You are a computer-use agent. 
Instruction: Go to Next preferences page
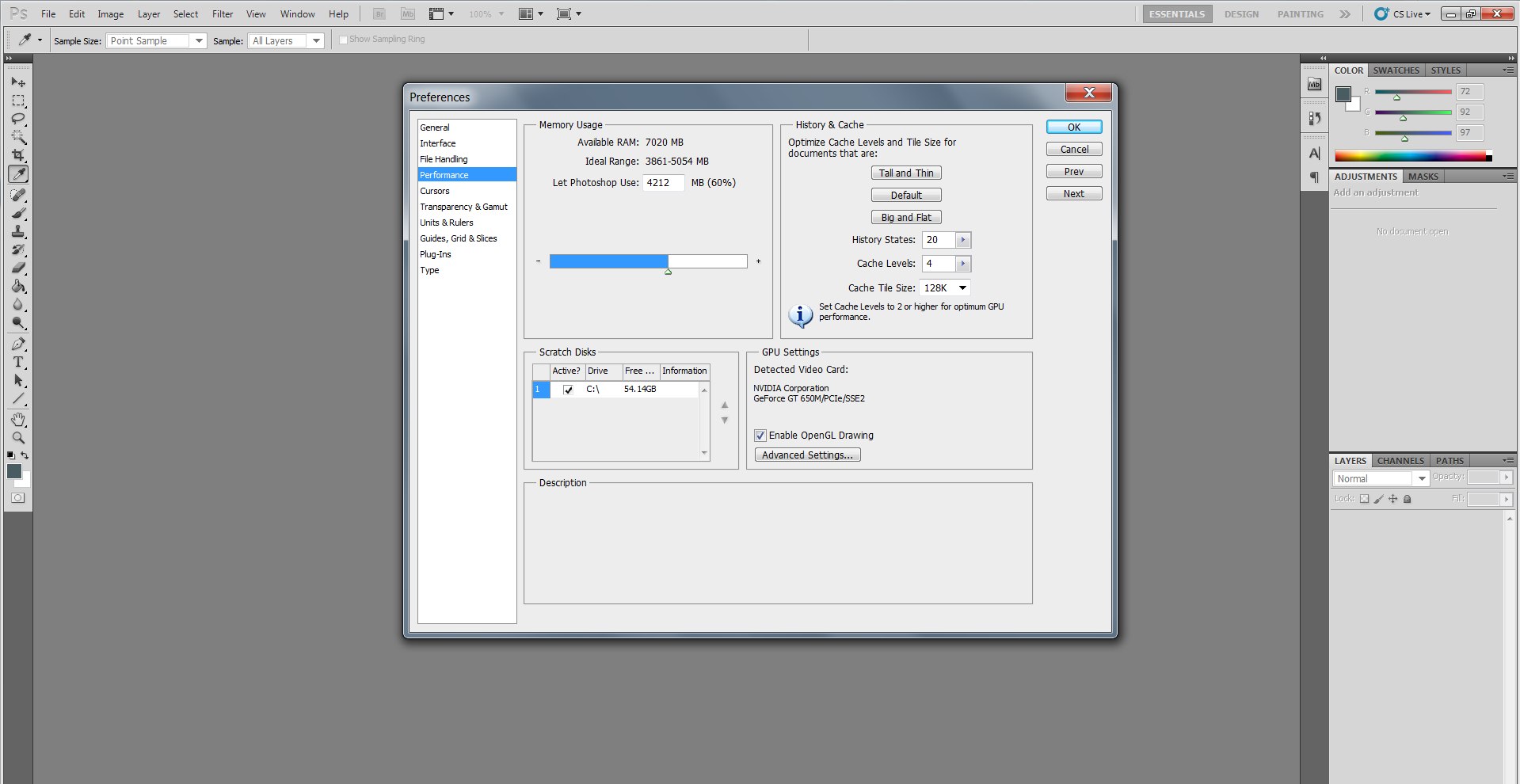coord(1074,194)
